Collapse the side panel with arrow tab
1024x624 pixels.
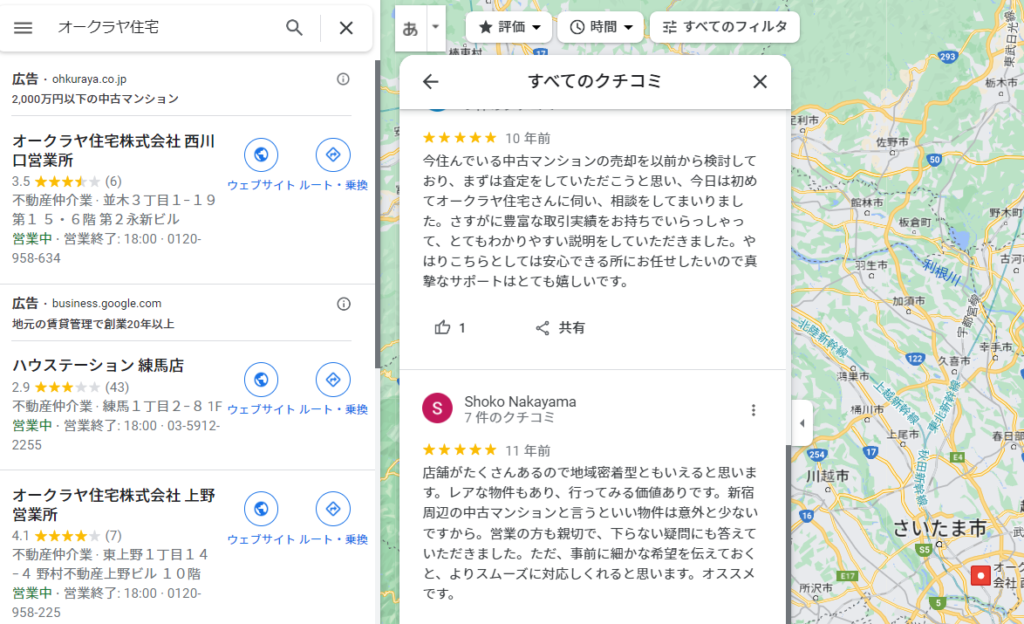tap(801, 423)
